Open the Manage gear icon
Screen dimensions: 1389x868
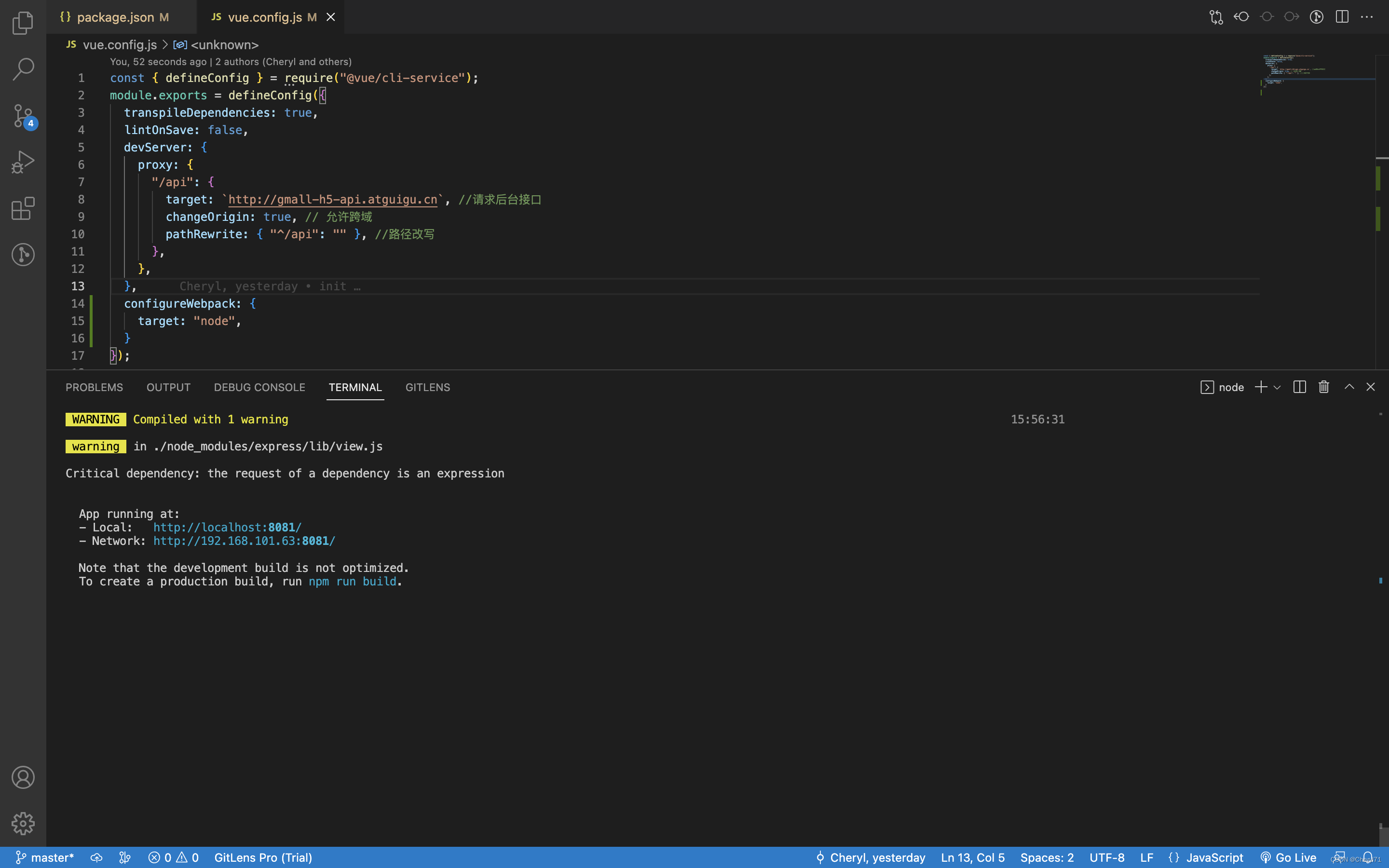tap(23, 823)
